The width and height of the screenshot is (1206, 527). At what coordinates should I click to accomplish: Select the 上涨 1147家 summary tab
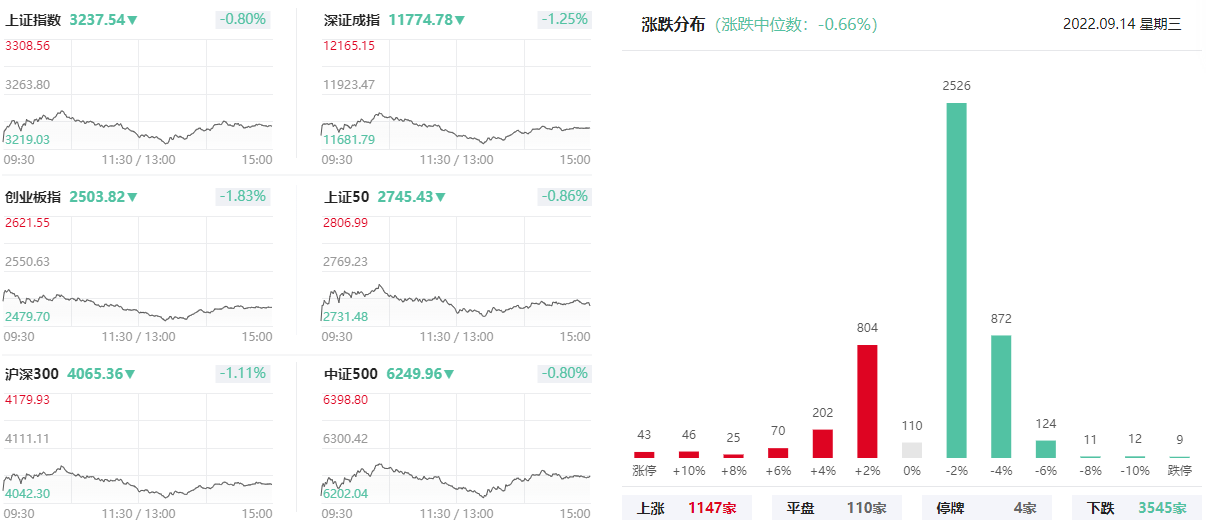click(686, 508)
